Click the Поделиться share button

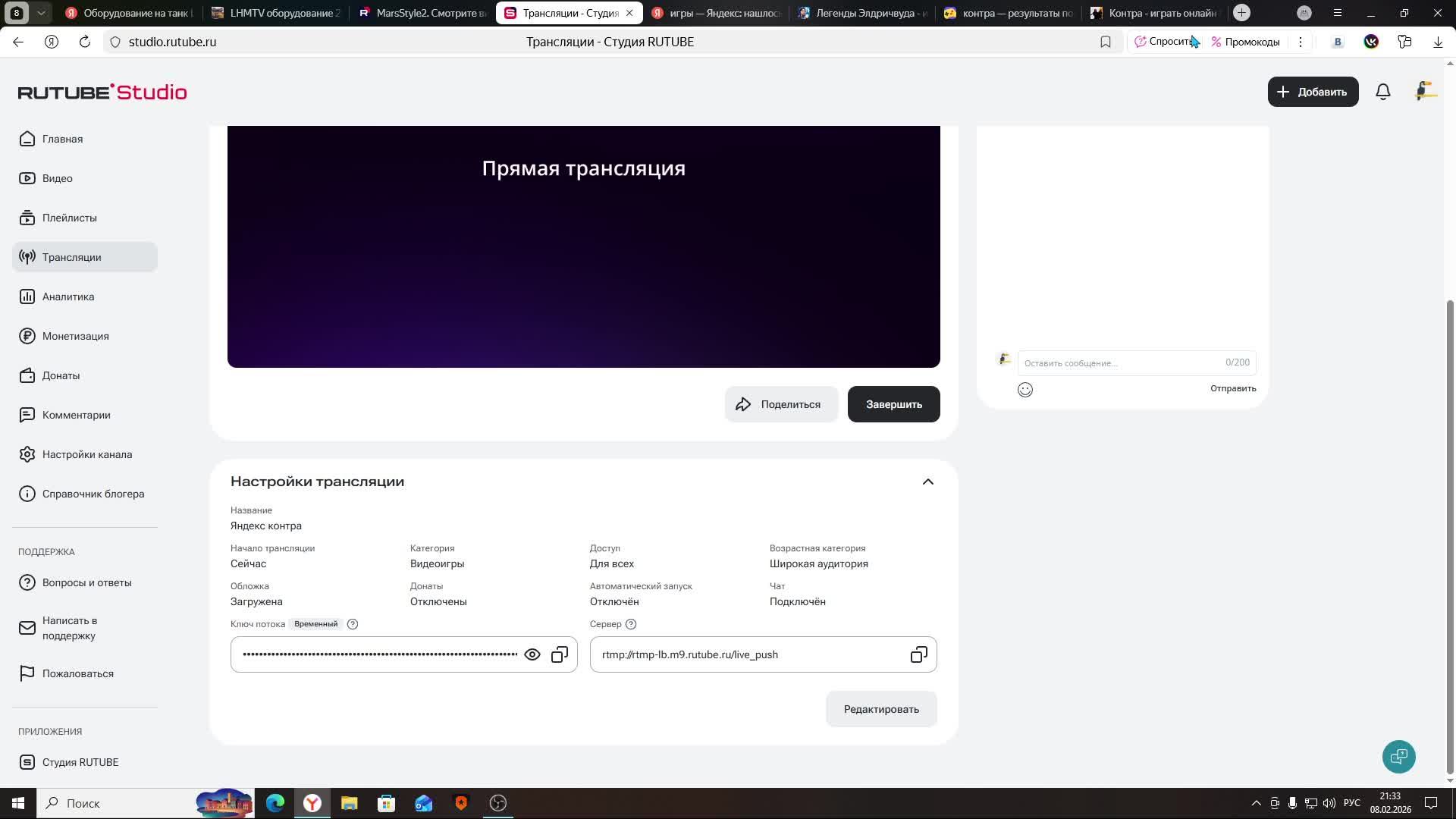[x=780, y=404]
